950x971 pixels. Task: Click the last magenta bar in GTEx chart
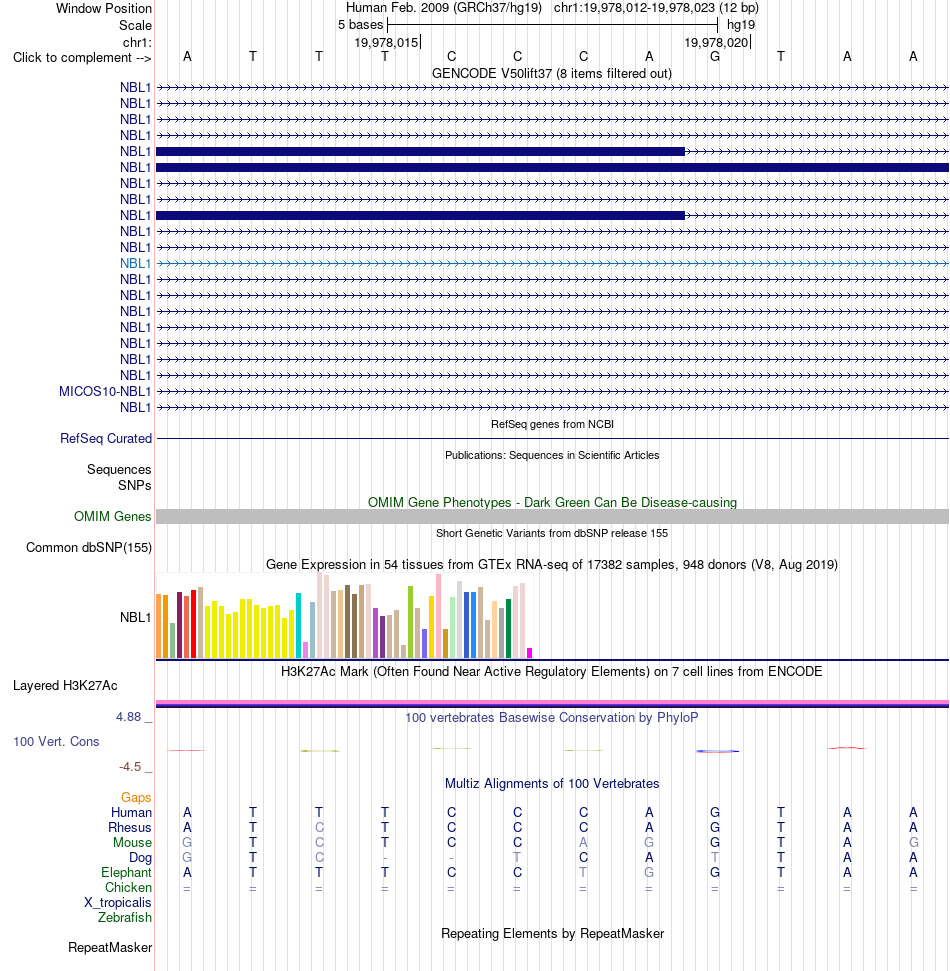pos(529,653)
